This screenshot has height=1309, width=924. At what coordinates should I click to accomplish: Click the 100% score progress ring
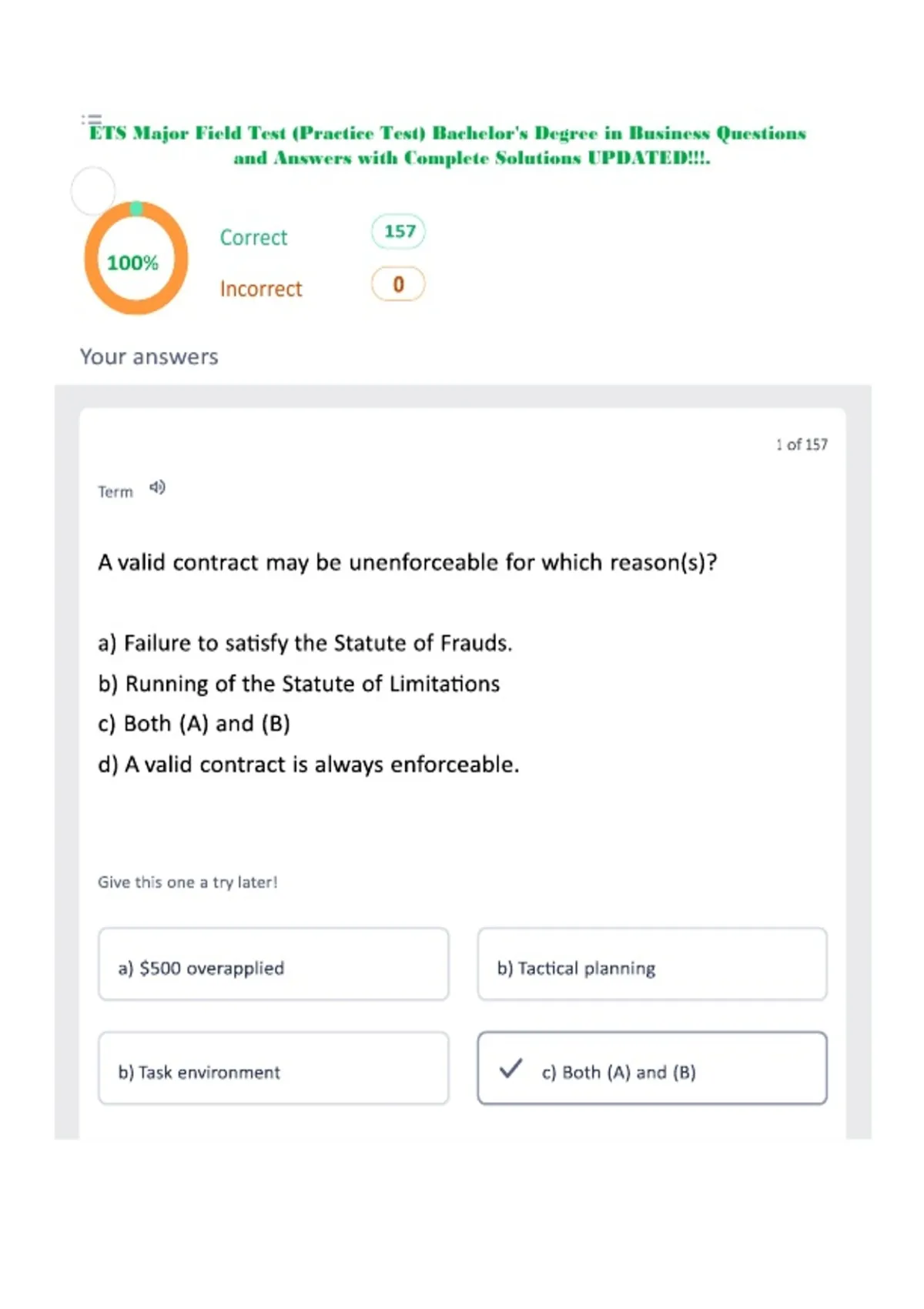coord(136,258)
